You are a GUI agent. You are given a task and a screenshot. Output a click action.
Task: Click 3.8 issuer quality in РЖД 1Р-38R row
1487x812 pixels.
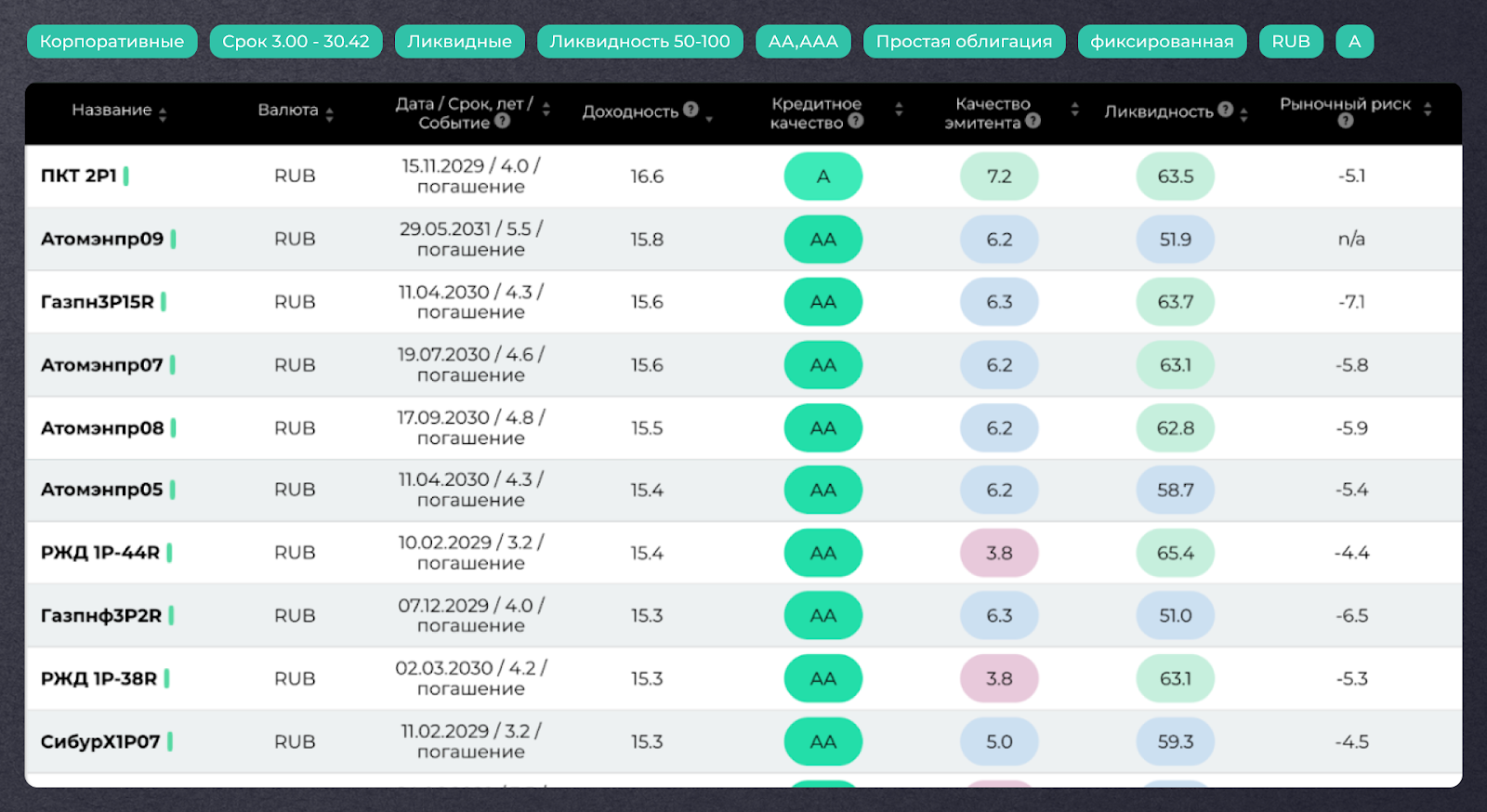(999, 679)
